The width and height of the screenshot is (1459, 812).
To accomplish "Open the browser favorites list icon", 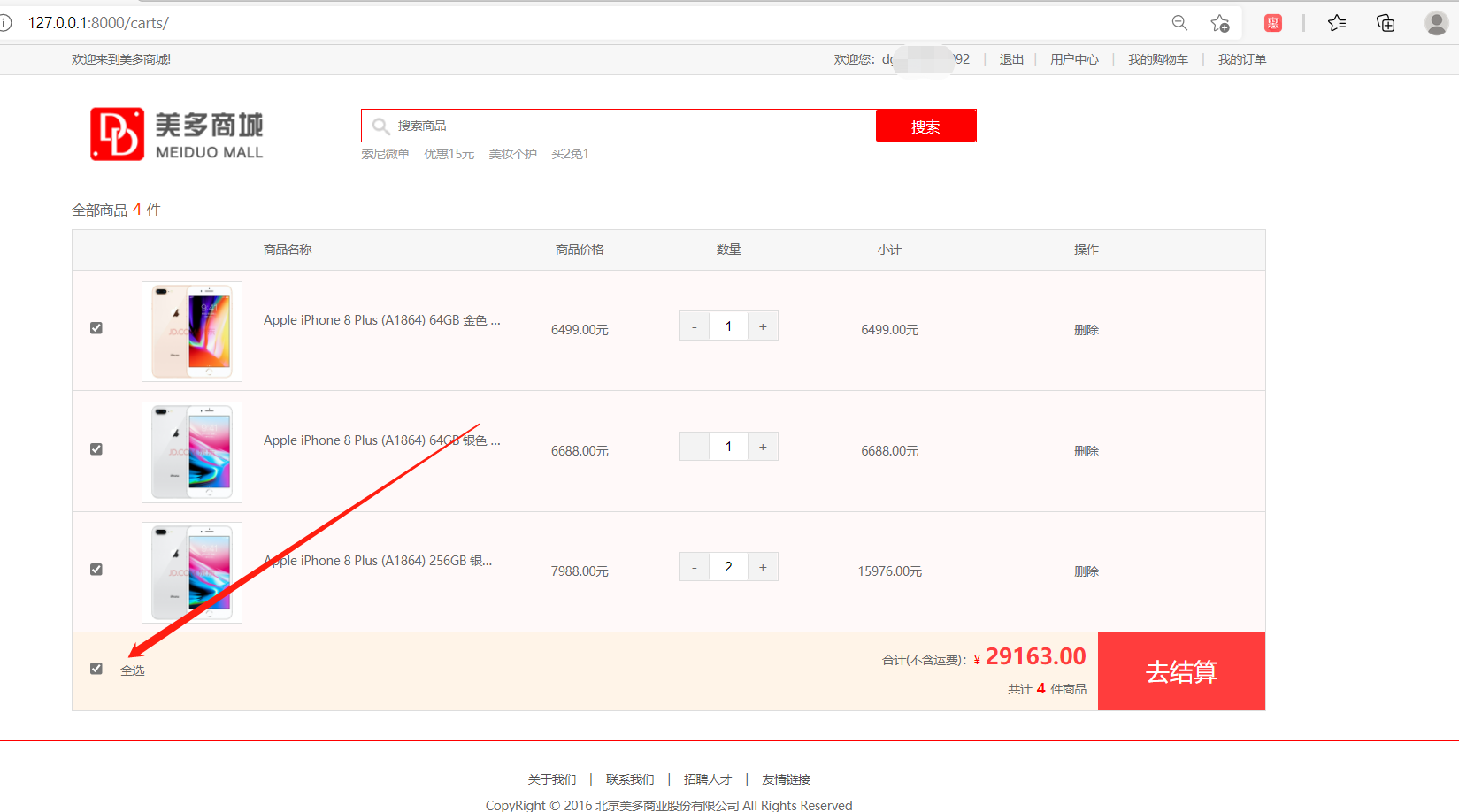I will pos(1337,23).
